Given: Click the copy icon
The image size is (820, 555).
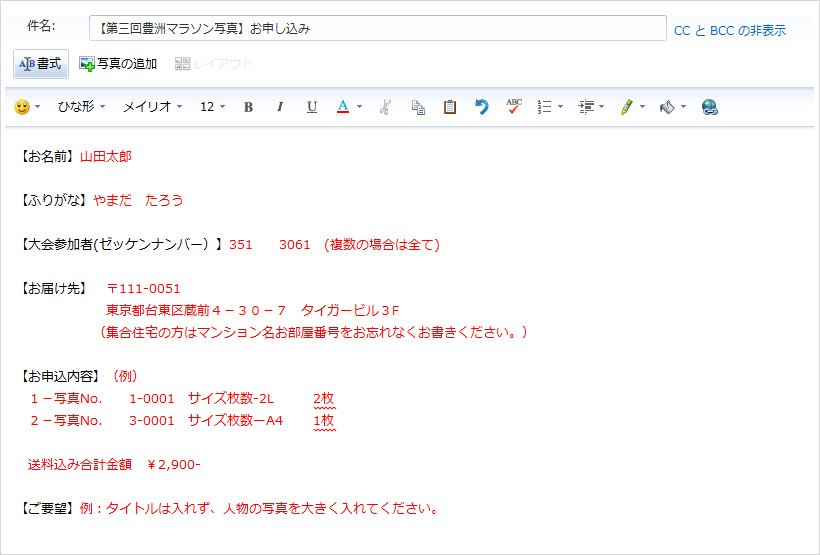Looking at the screenshot, I should pos(418,107).
